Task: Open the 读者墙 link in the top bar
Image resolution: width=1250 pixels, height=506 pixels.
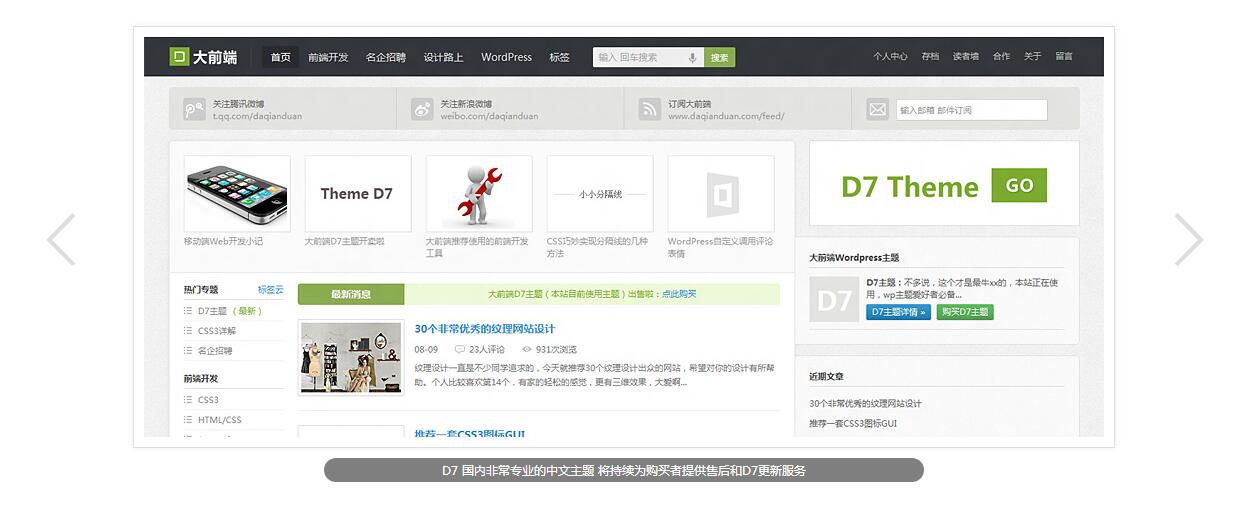Action: pos(966,57)
